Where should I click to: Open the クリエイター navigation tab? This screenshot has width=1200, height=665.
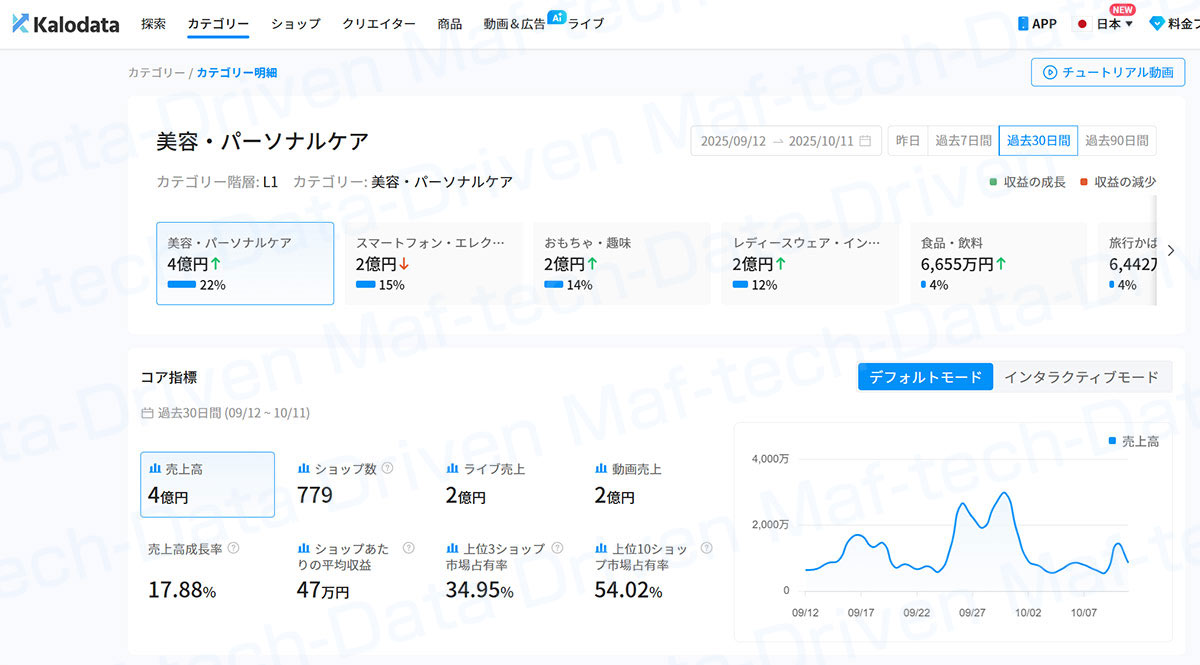[378, 24]
